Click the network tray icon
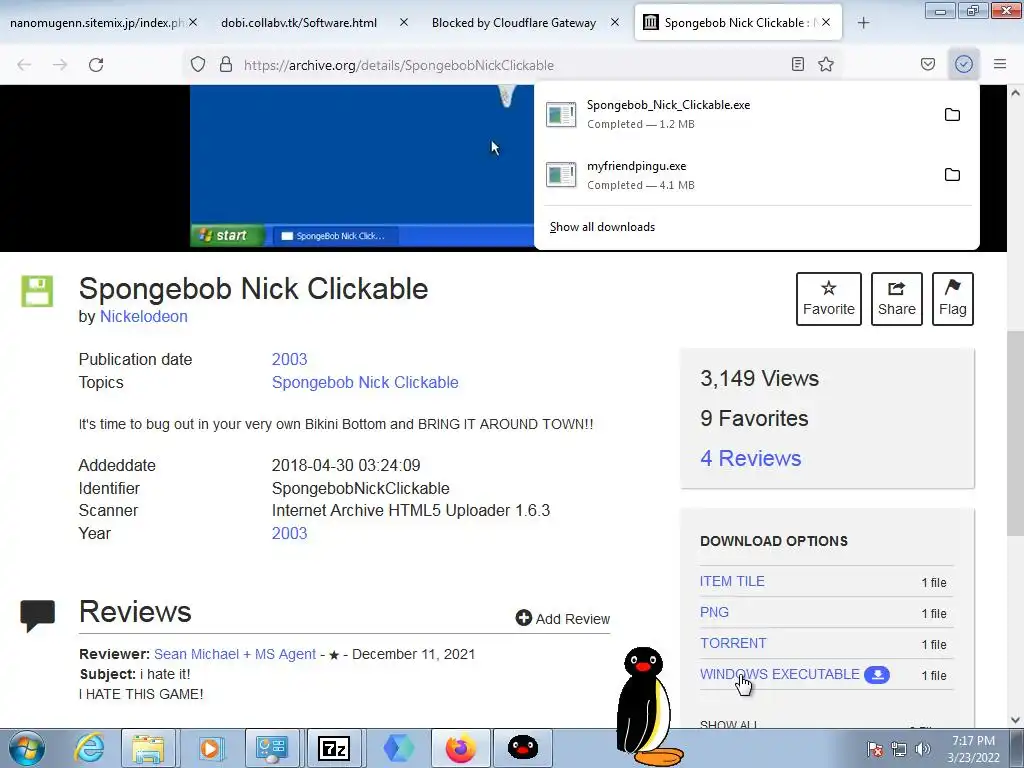 pyautogui.click(x=899, y=749)
